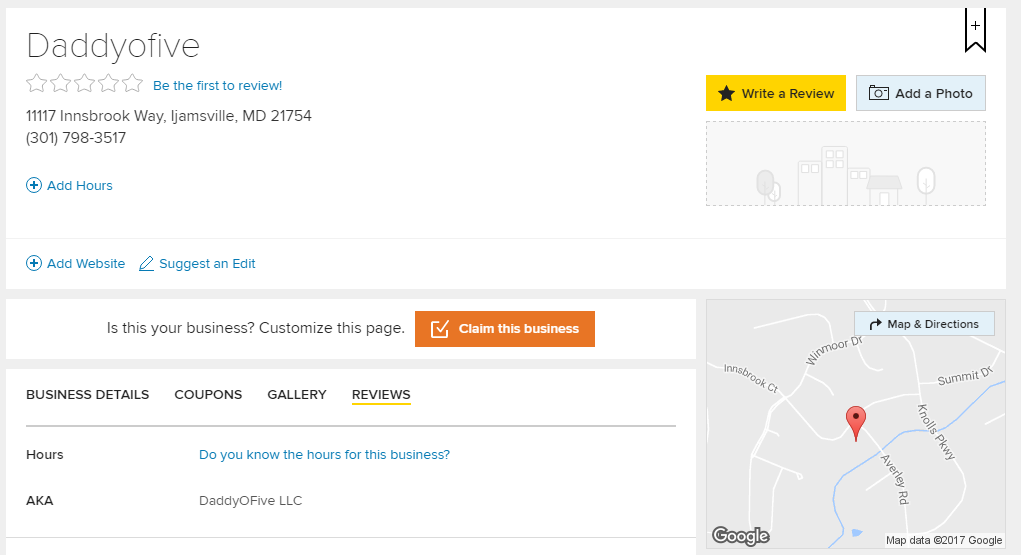The image size is (1021, 555).
Task: Click the arrow icon in Map & Directions
Action: [x=875, y=324]
